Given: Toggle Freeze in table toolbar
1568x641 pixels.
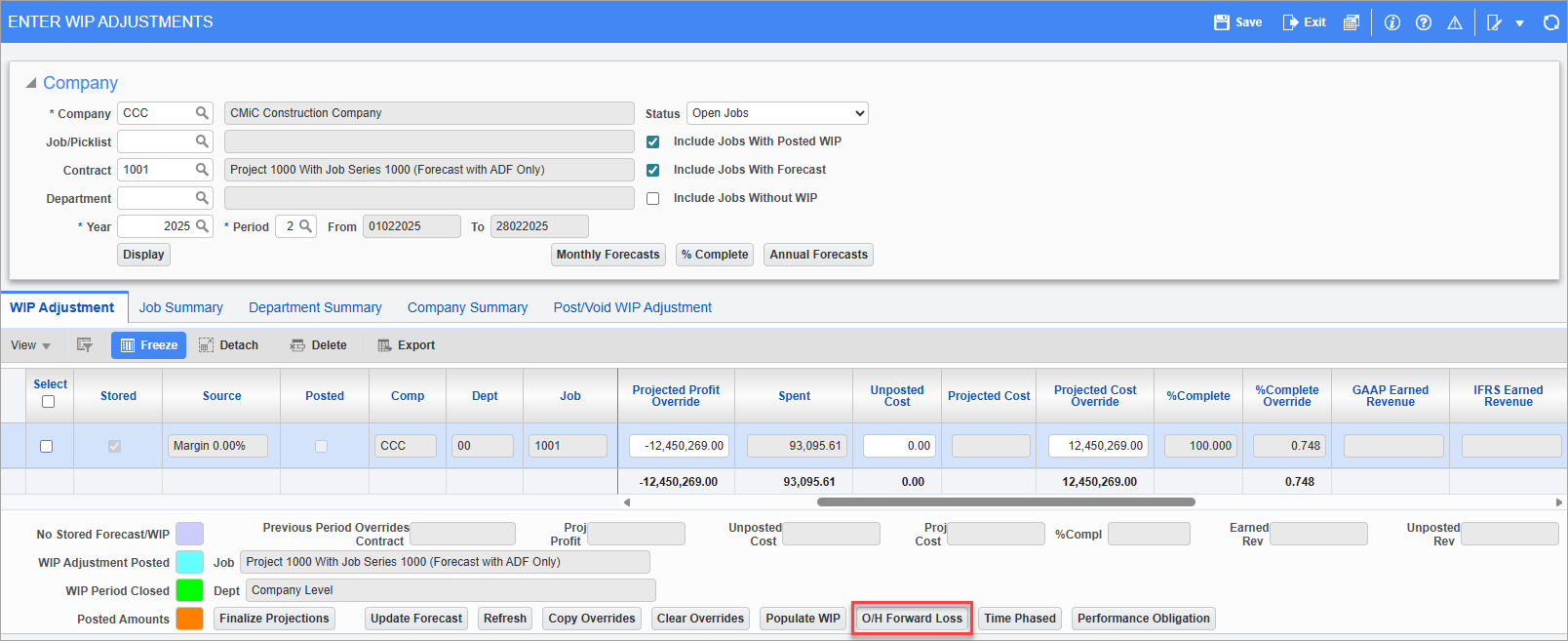Looking at the screenshot, I should [148, 345].
